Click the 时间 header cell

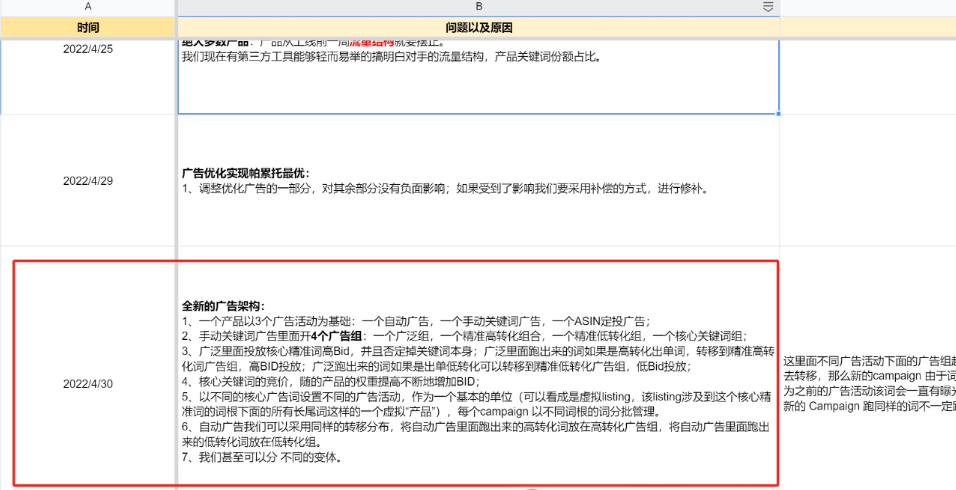(88, 27)
